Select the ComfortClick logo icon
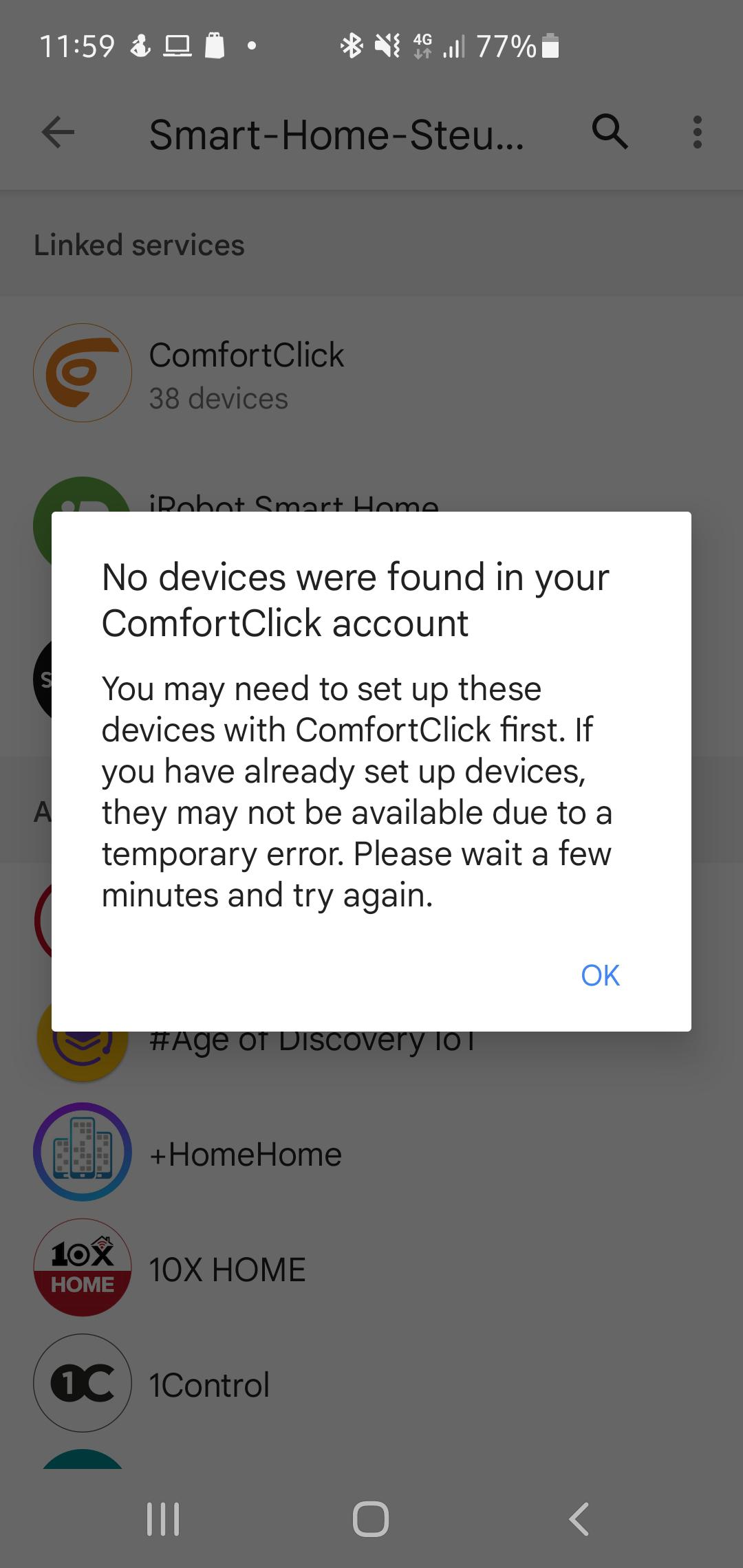Image resolution: width=743 pixels, height=1568 pixels. (83, 373)
